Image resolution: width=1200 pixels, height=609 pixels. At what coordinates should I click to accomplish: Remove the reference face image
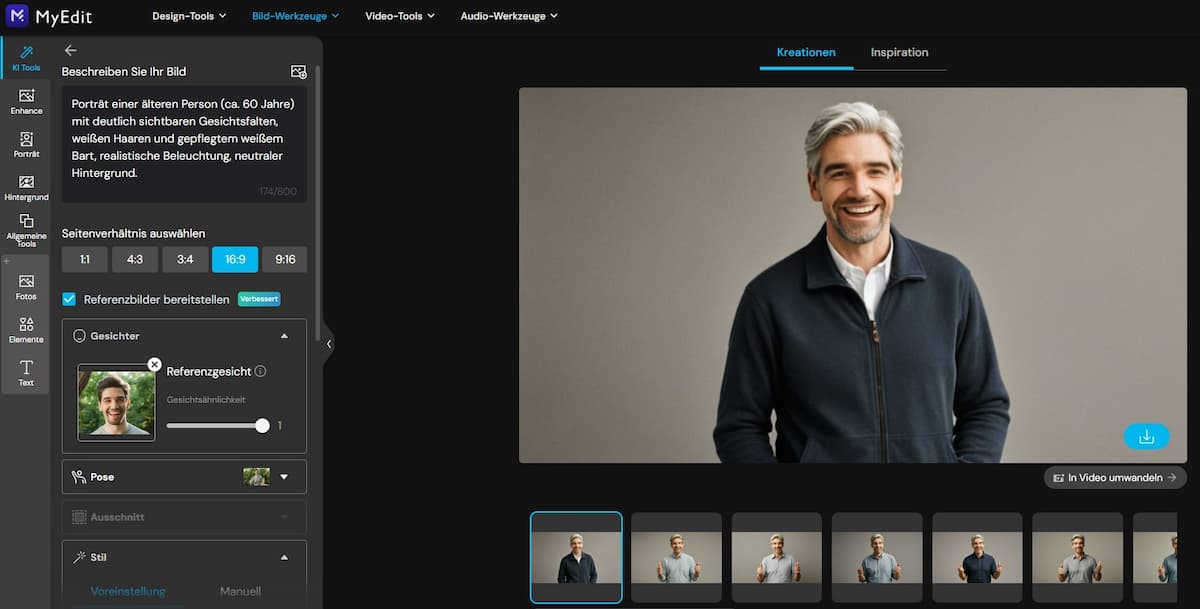pyautogui.click(x=154, y=364)
